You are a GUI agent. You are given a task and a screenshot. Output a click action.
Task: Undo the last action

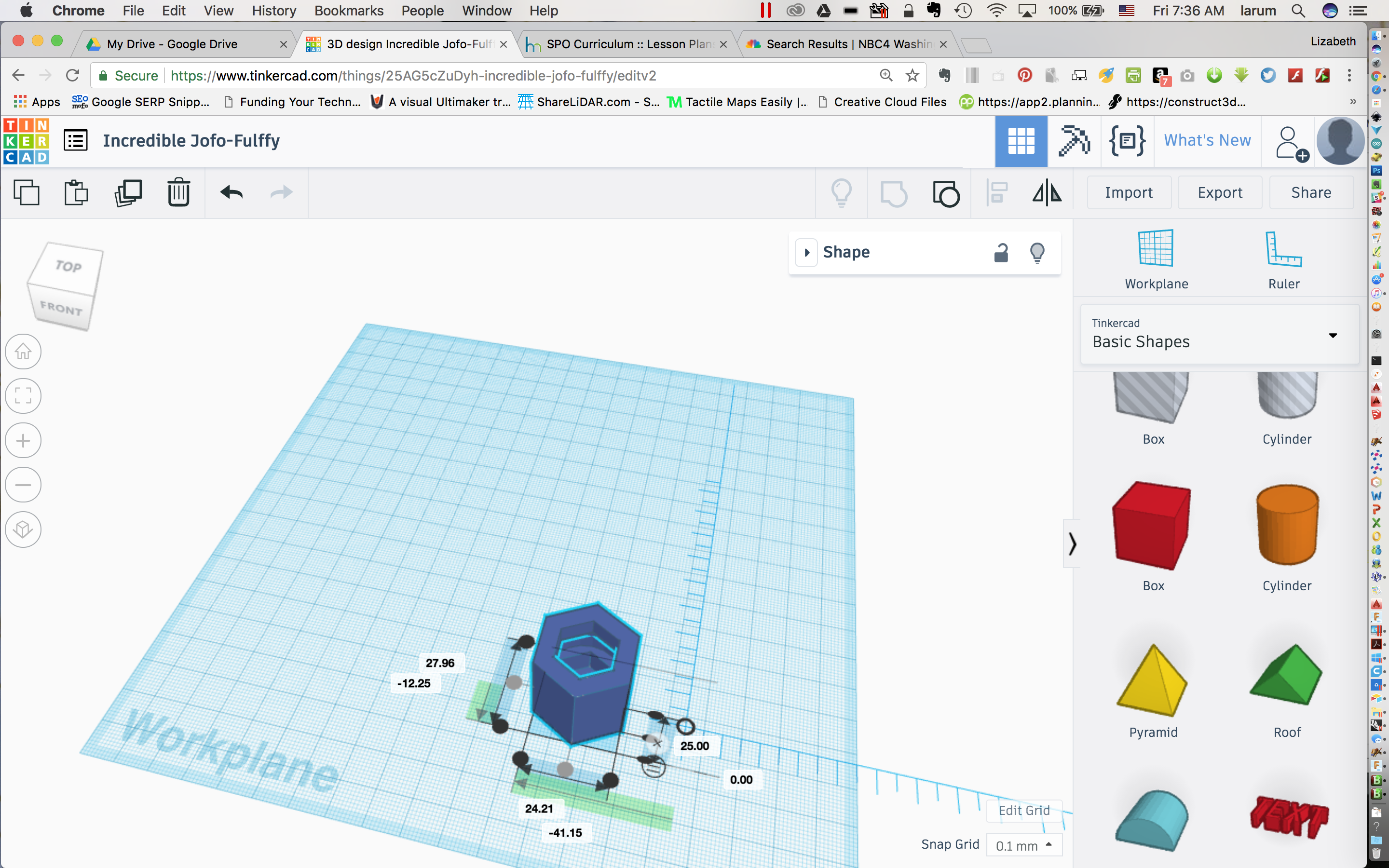pyautogui.click(x=231, y=192)
